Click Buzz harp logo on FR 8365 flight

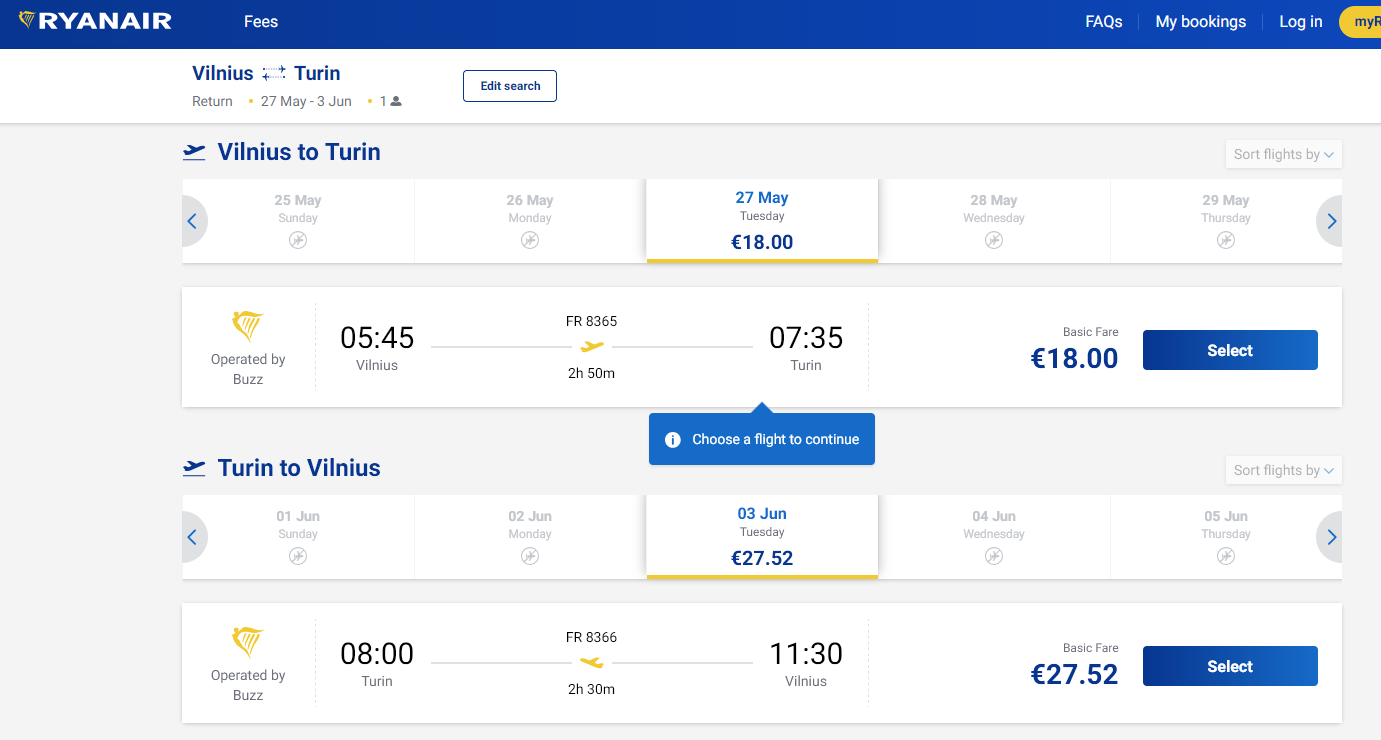(248, 327)
